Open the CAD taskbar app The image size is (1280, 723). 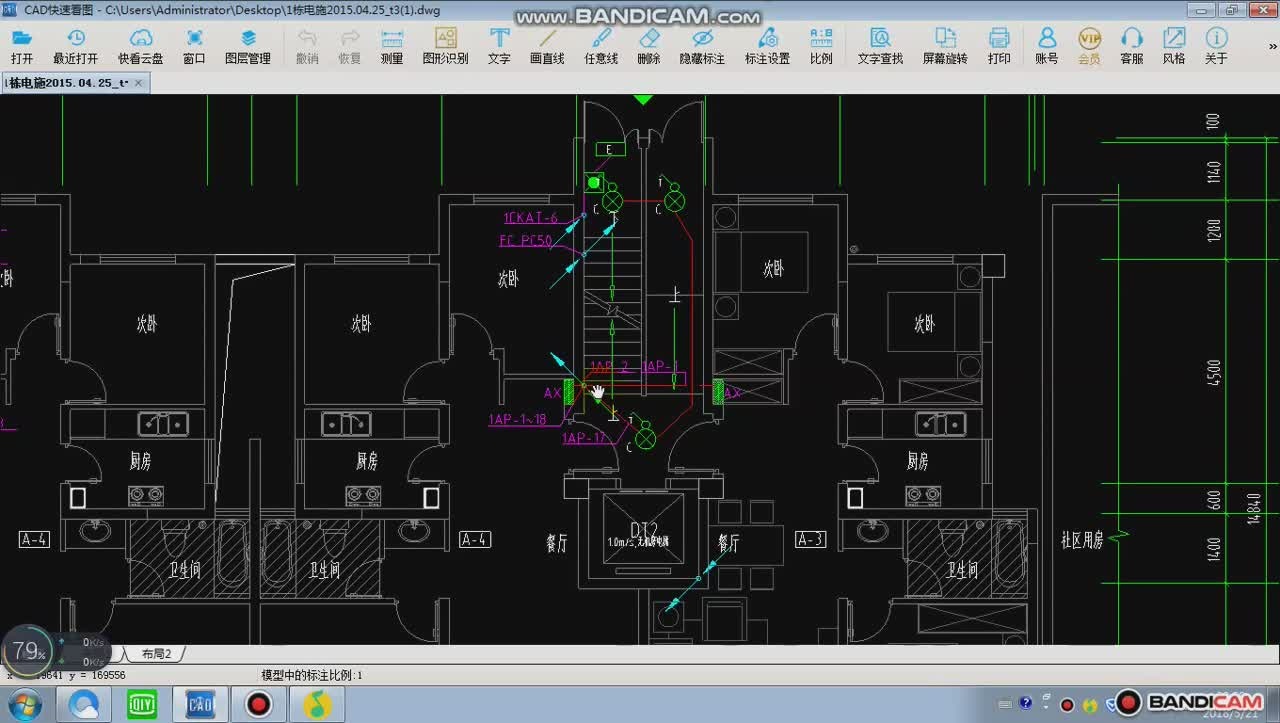click(x=202, y=704)
